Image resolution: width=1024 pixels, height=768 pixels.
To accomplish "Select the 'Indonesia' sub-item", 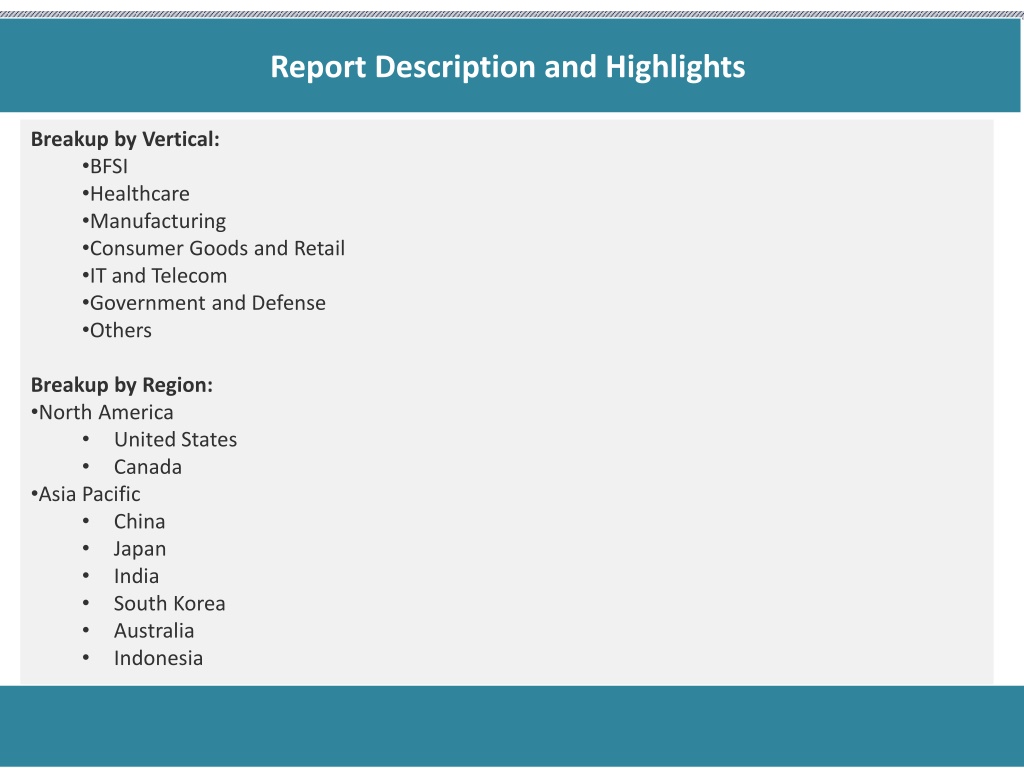I will [159, 658].
